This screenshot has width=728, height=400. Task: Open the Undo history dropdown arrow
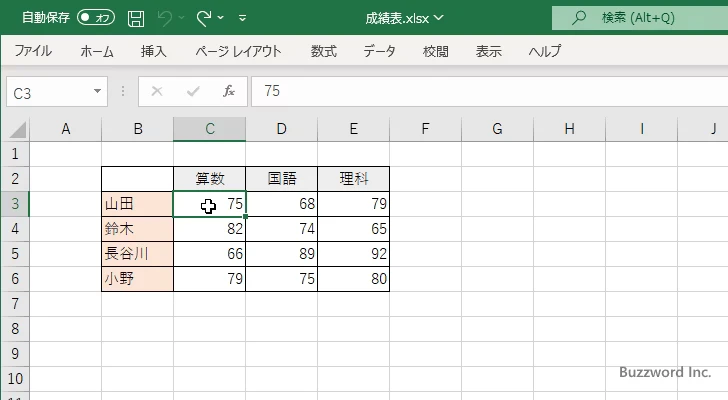(182, 18)
